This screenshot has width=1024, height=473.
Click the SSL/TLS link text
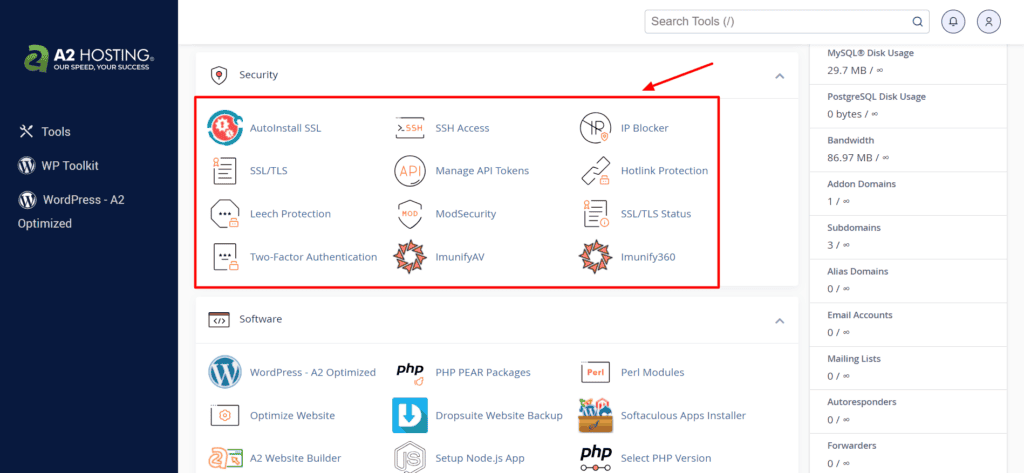pos(268,171)
